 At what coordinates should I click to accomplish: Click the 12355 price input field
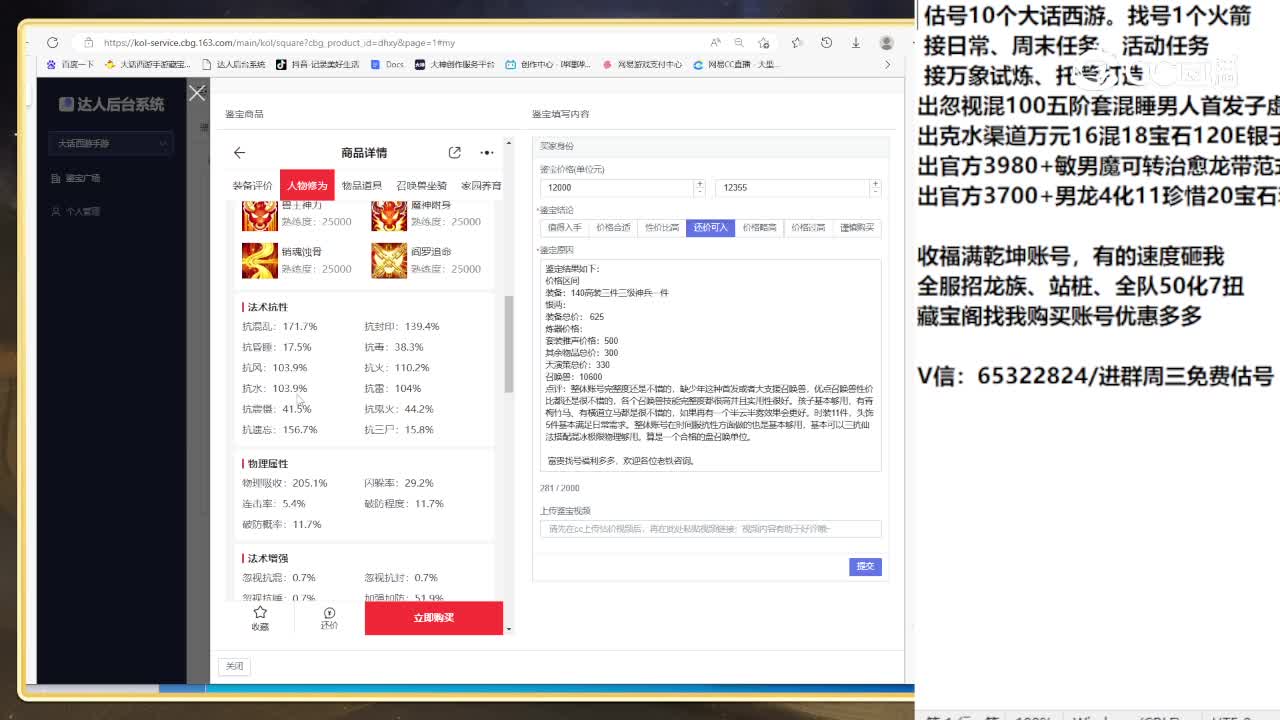[794, 187]
